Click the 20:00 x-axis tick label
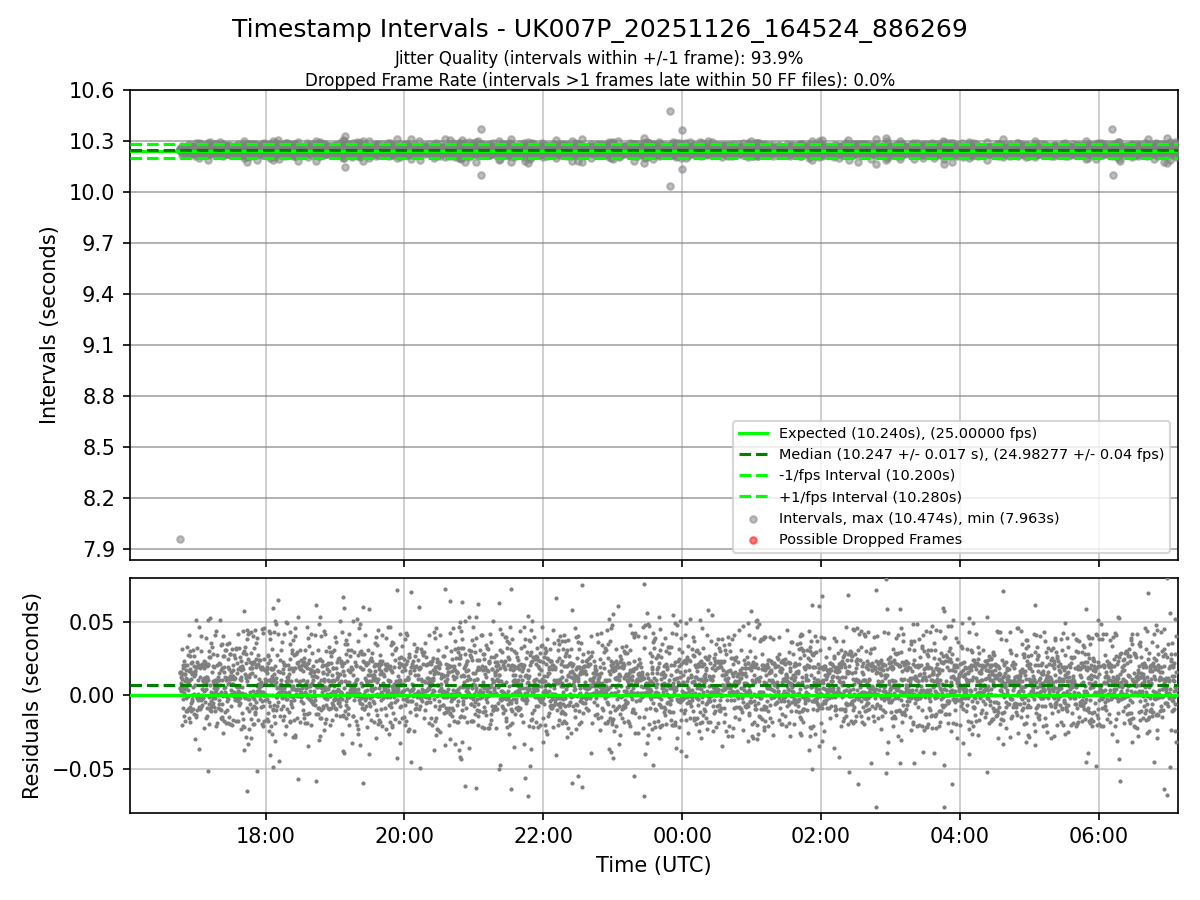This screenshot has height=900, width=1200. 404,835
